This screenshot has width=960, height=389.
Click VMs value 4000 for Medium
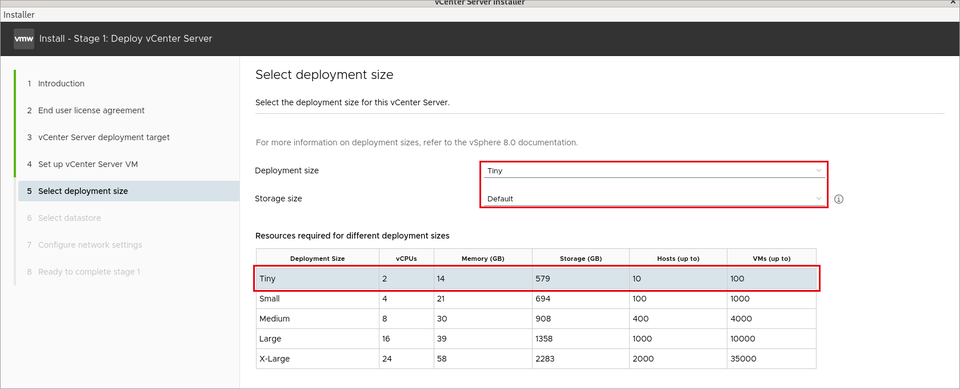(x=741, y=319)
